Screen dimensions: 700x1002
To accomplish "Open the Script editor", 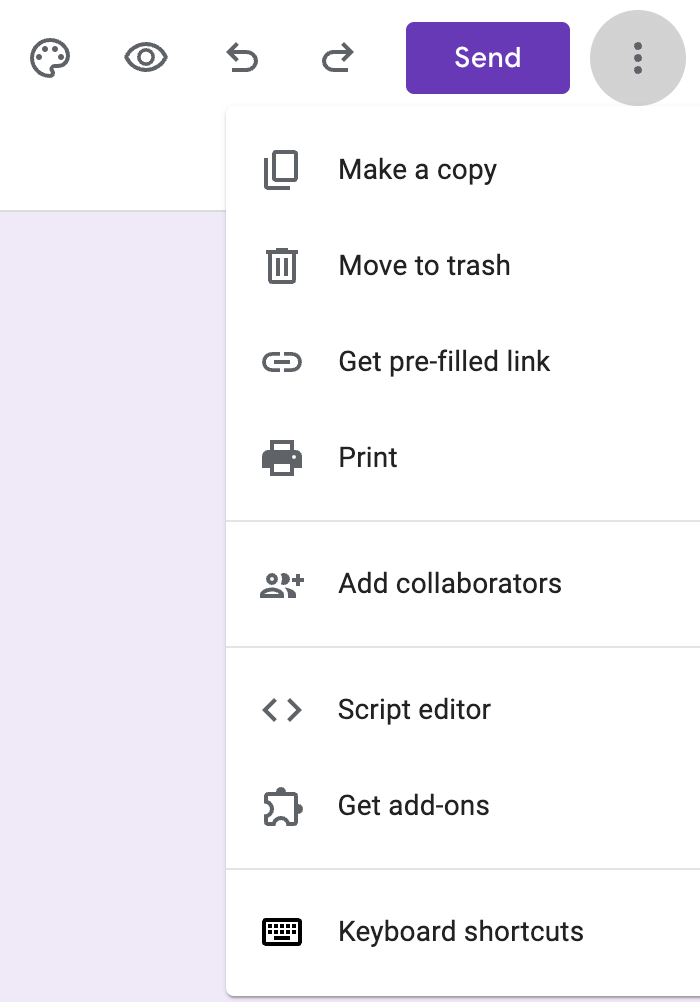I will tap(463, 709).
